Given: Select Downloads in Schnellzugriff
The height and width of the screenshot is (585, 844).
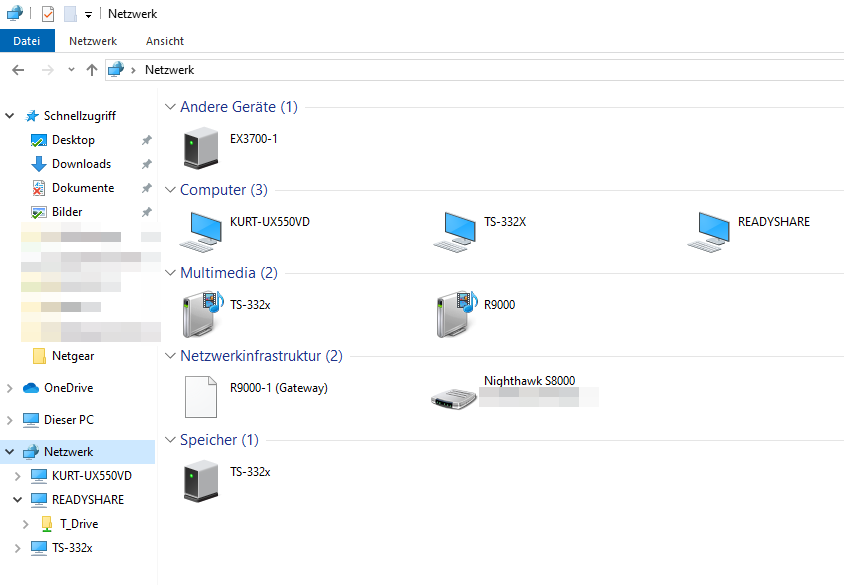Looking at the screenshot, I should [x=81, y=164].
